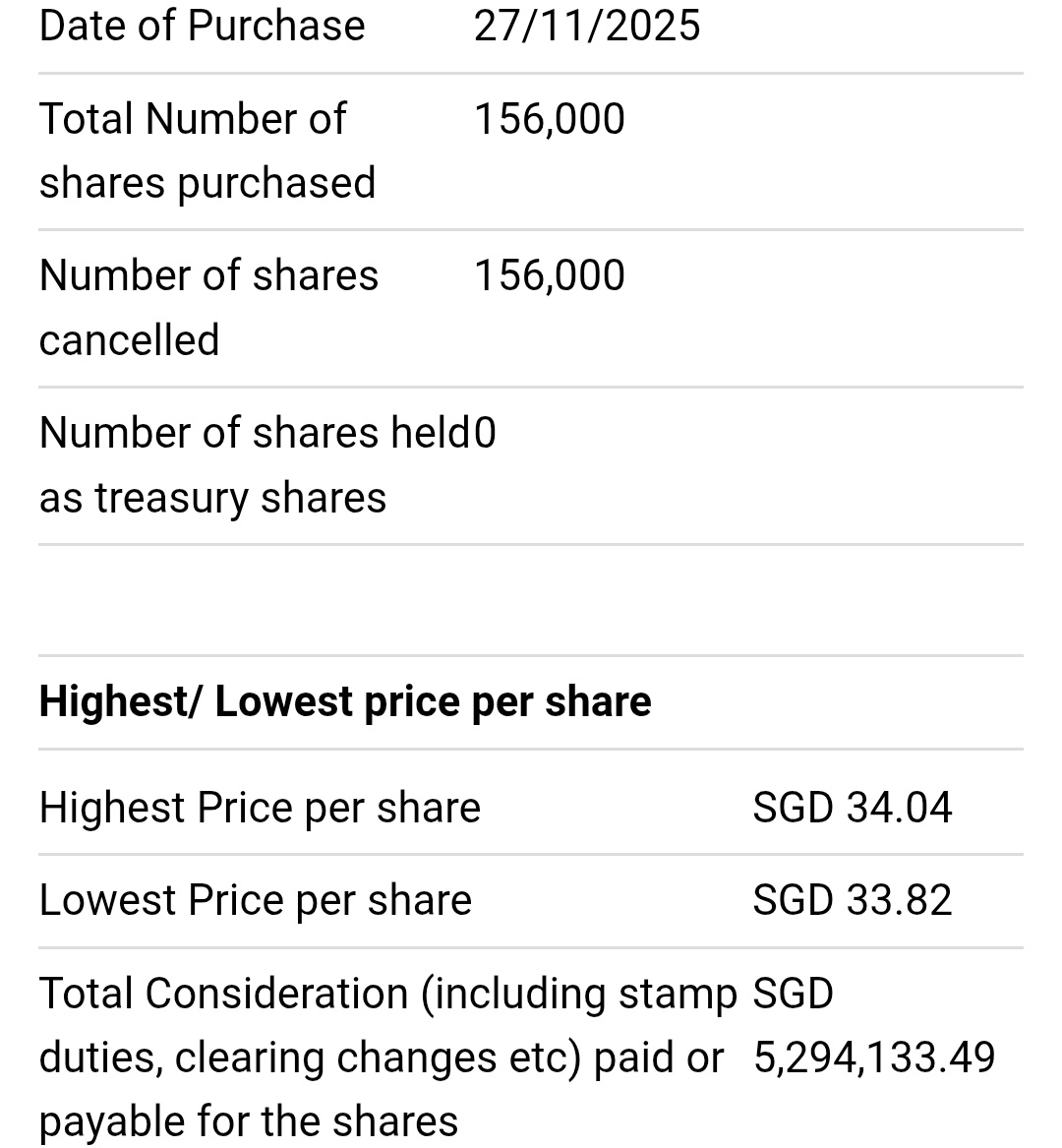Screen dimensions: 1062x1148
Task: Select the 156,000 shares purchased value
Action: (550, 119)
